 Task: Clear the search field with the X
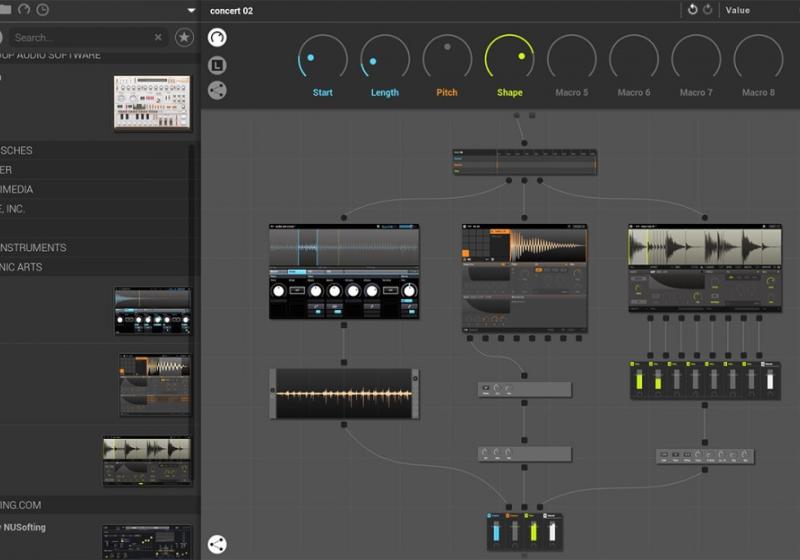(158, 37)
